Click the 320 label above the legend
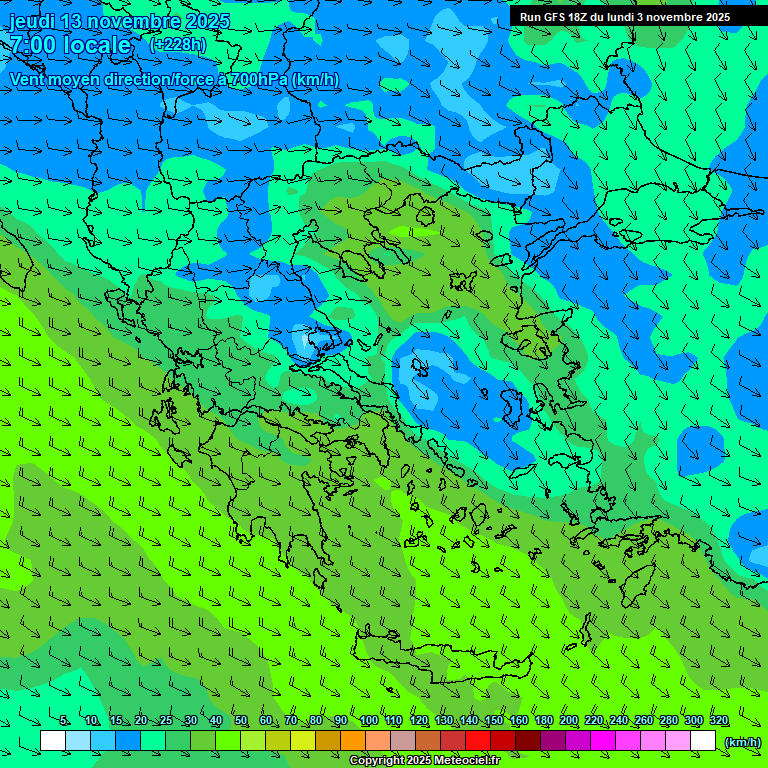The width and height of the screenshot is (768, 768). [718, 721]
